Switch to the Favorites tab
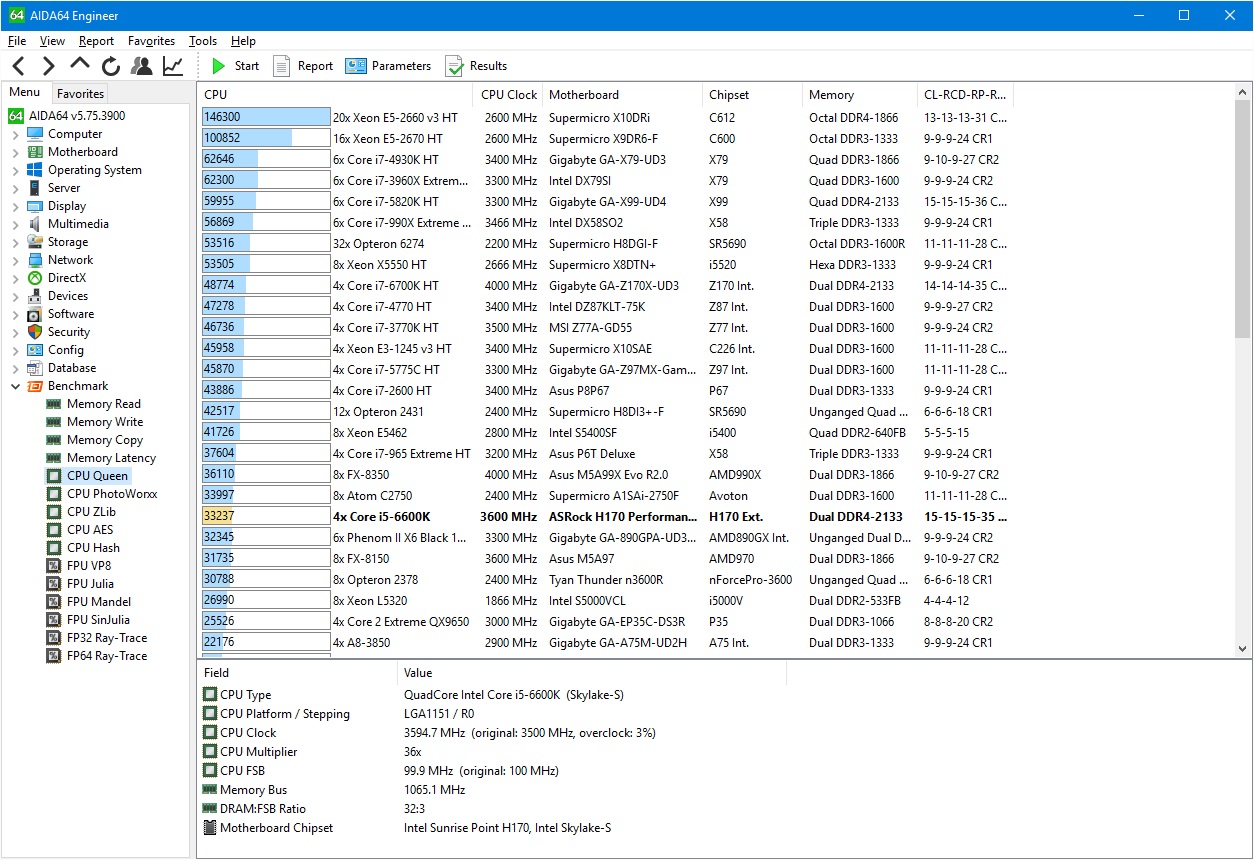This screenshot has height=860, width=1254. [80, 94]
